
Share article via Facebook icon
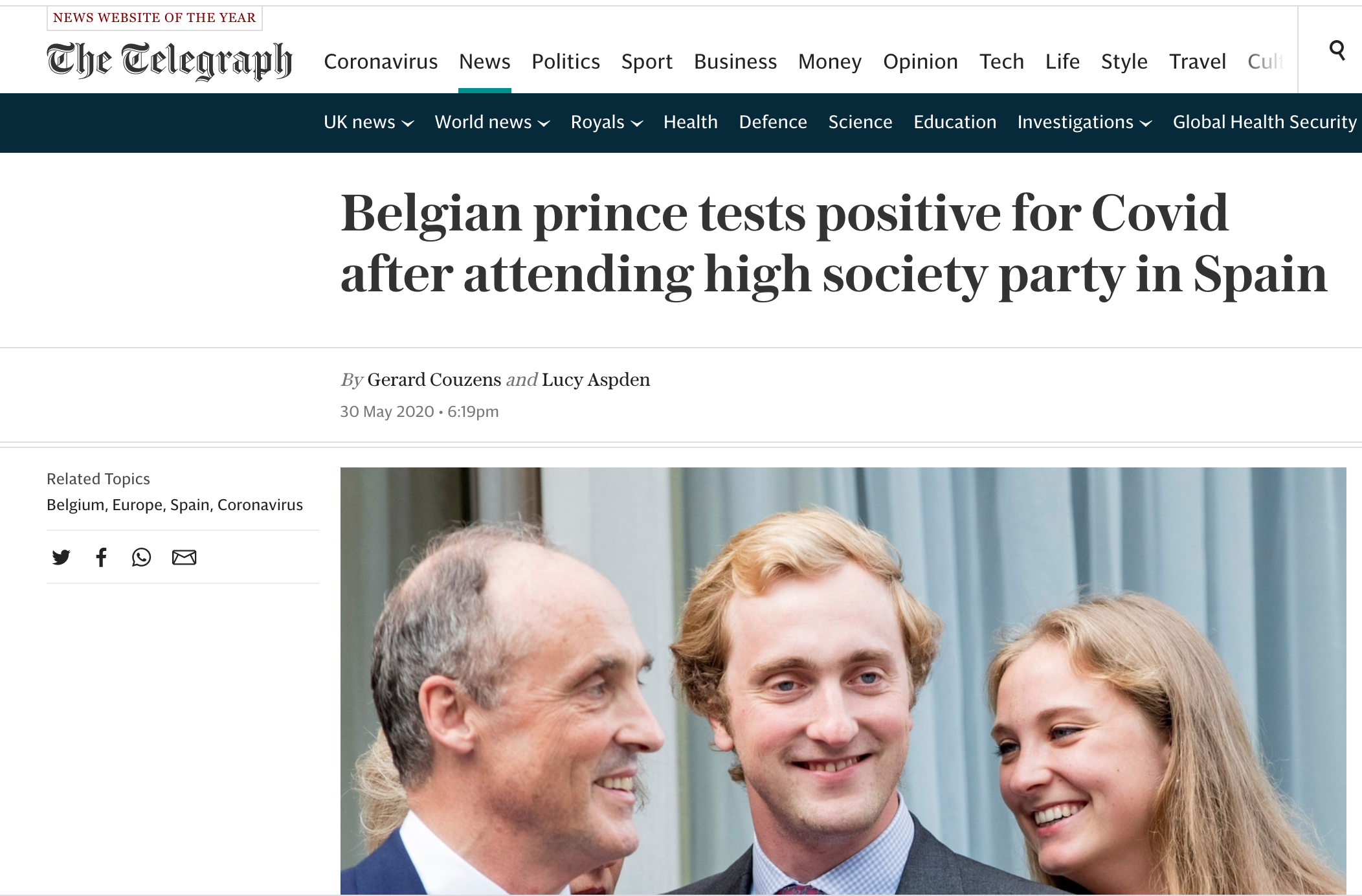coord(101,557)
